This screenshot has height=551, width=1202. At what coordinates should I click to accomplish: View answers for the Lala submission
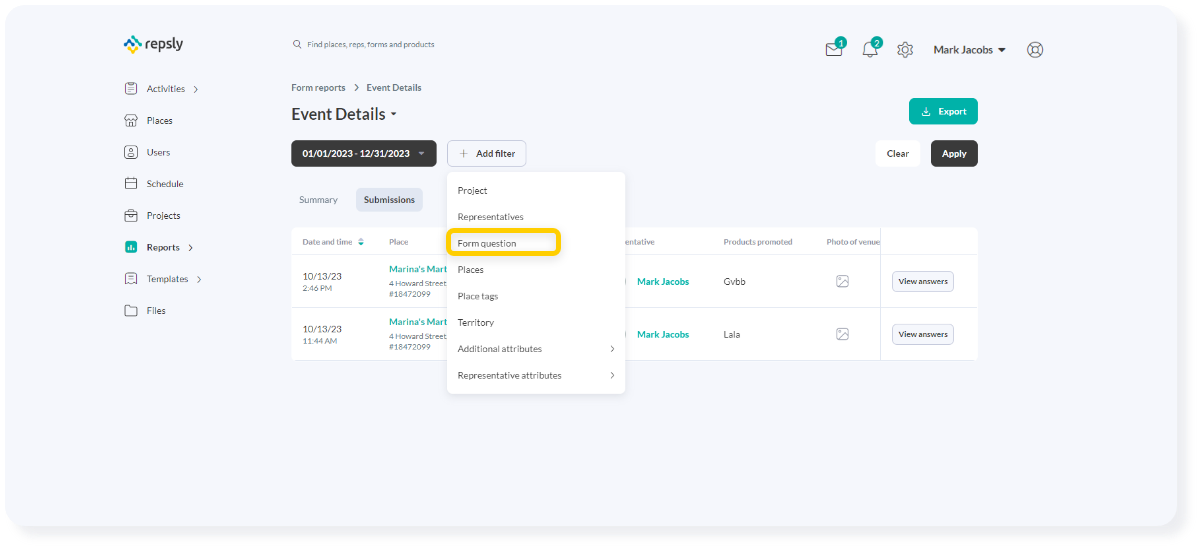click(922, 334)
